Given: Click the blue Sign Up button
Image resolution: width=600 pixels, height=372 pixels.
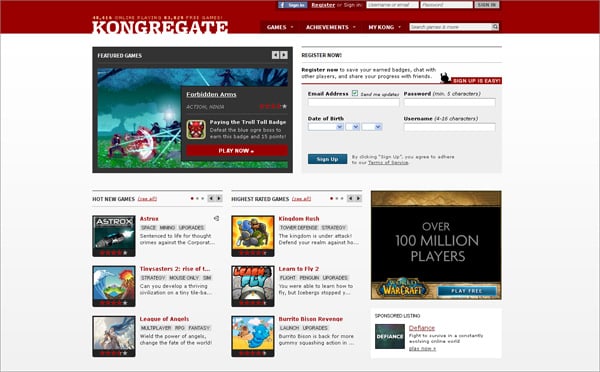Looking at the screenshot, I should click(327, 159).
